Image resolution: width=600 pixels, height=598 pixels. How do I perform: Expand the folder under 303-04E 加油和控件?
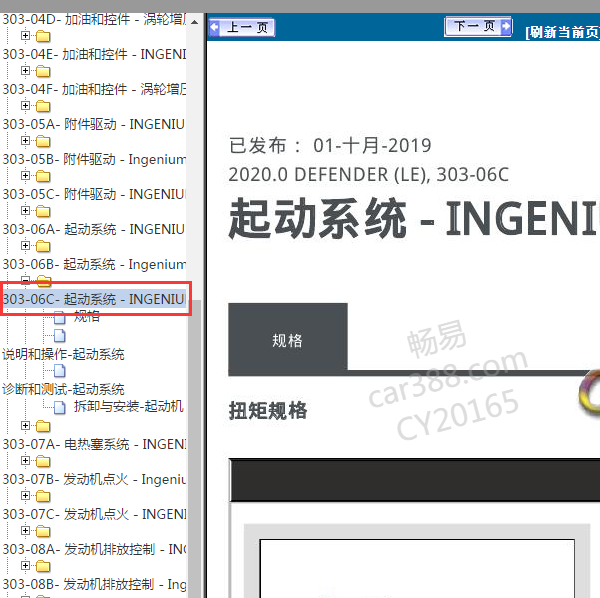pyautogui.click(x=25, y=71)
